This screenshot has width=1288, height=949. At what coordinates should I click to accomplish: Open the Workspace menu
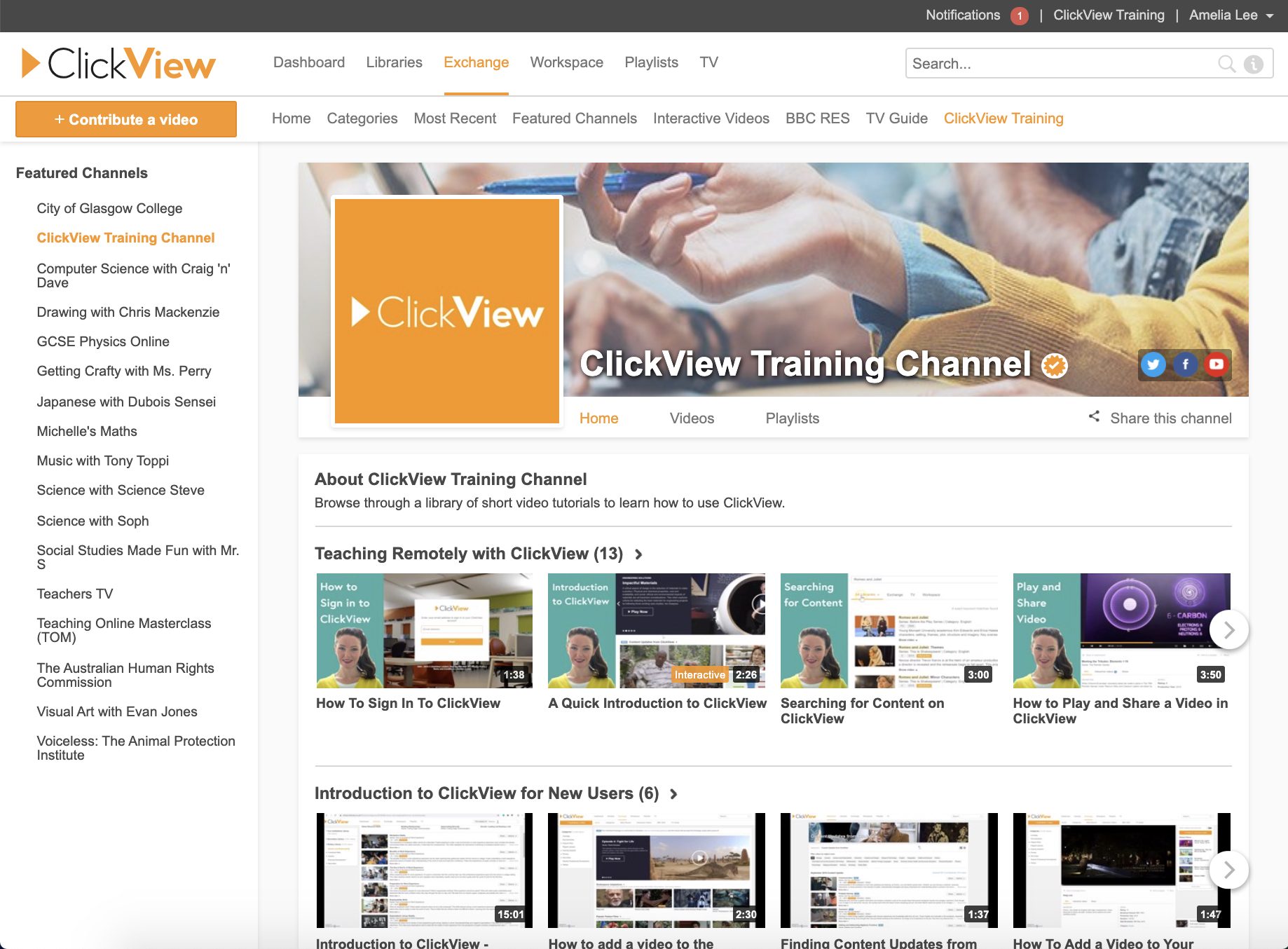point(566,62)
